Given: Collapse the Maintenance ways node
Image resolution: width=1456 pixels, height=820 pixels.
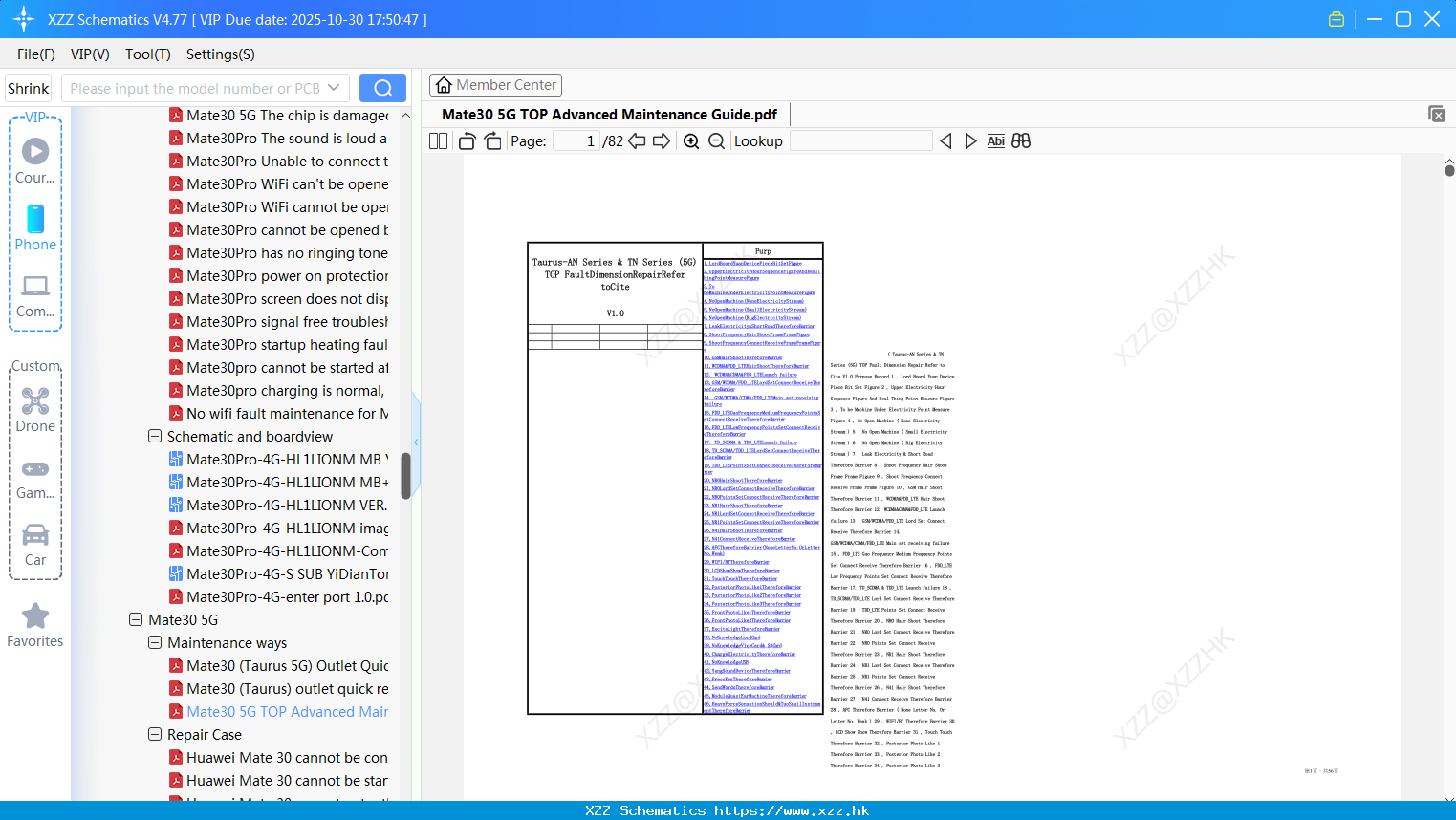Looking at the screenshot, I should pyautogui.click(x=155, y=643).
